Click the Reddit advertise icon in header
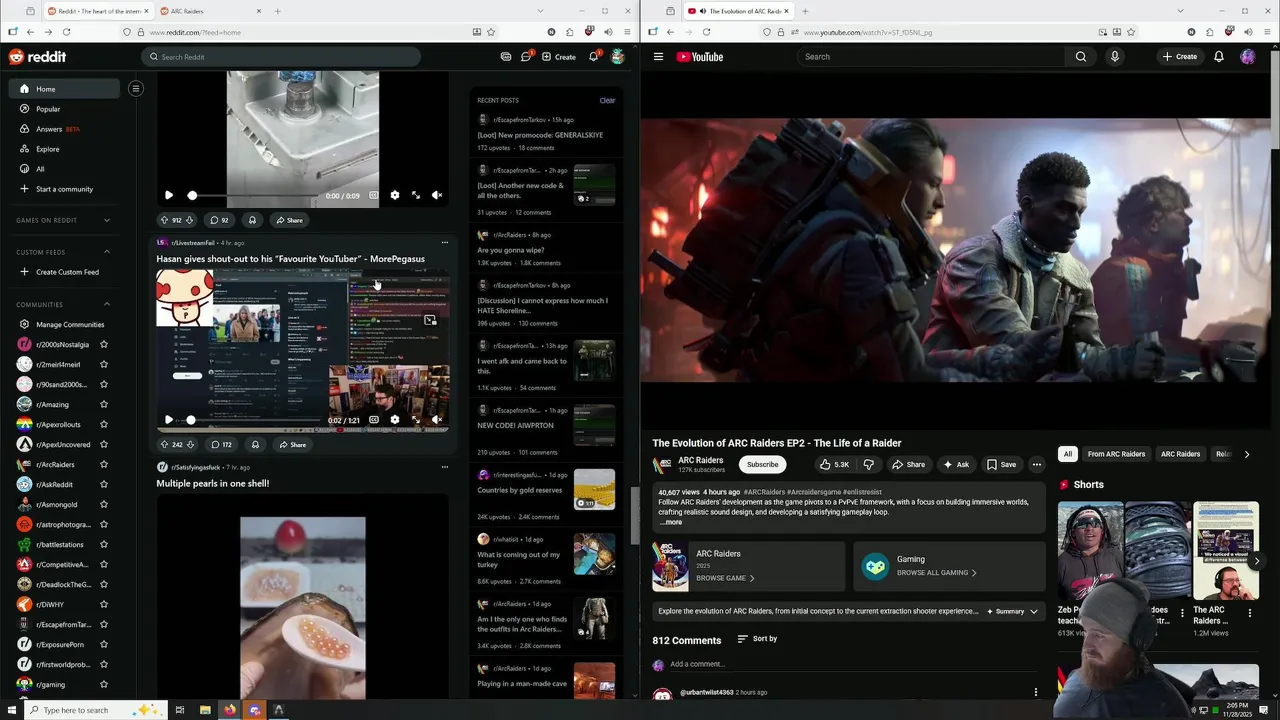This screenshot has height=720, width=1280. [x=506, y=57]
